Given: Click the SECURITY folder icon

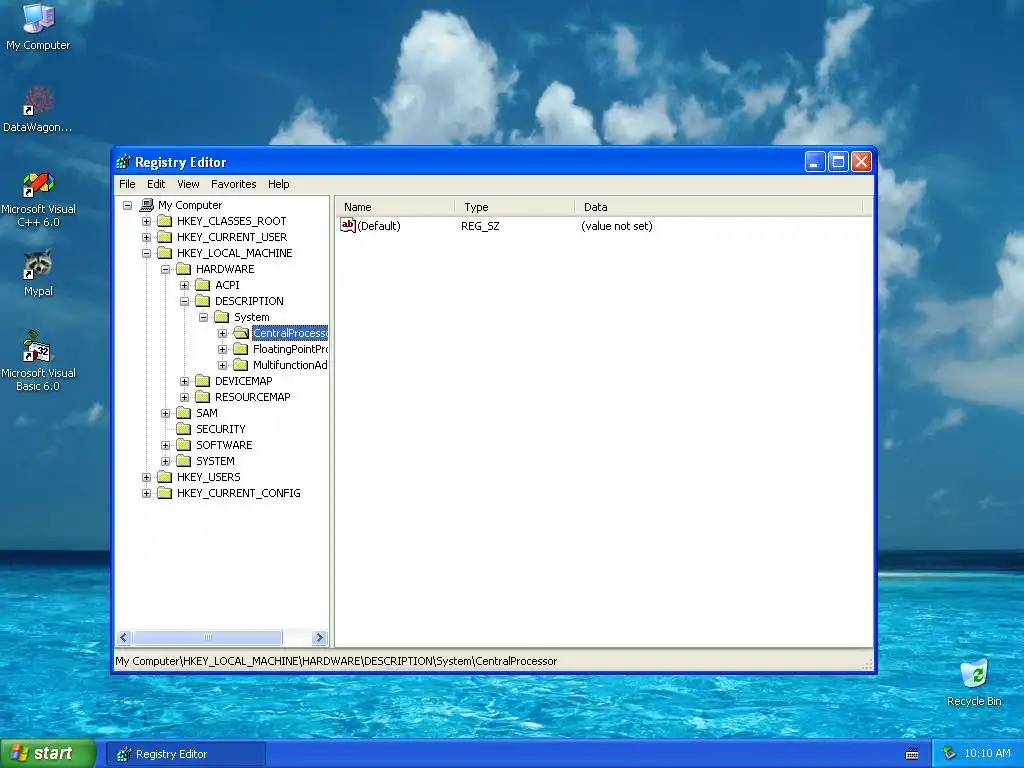Looking at the screenshot, I should (x=184, y=429).
